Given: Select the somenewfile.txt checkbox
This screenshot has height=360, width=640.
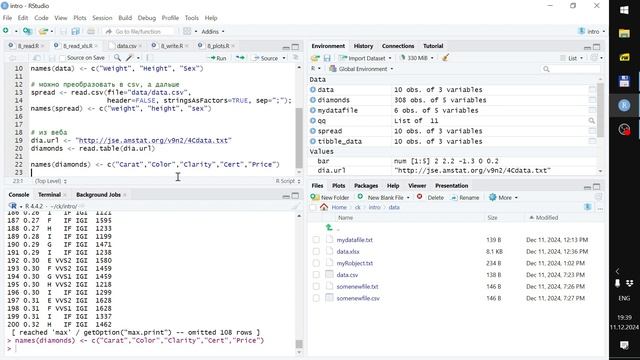Looking at the screenshot, I should pos(316,287).
